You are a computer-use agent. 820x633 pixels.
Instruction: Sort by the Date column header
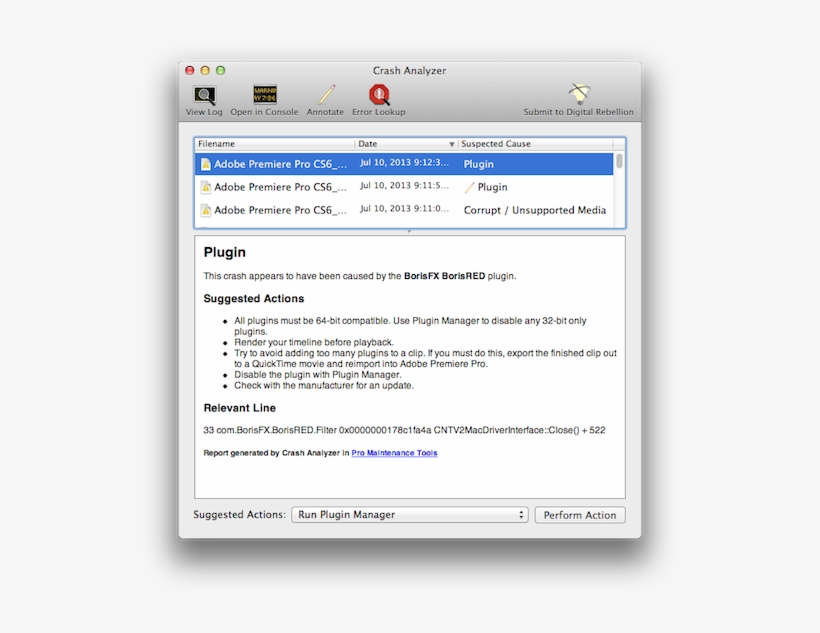(x=406, y=144)
